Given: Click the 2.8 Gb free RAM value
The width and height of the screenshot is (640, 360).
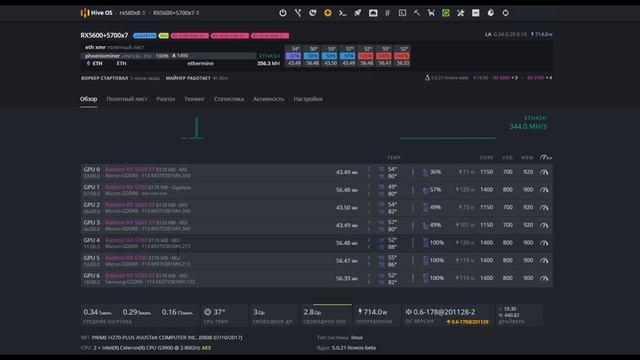Looking at the screenshot, I should click(312, 312).
